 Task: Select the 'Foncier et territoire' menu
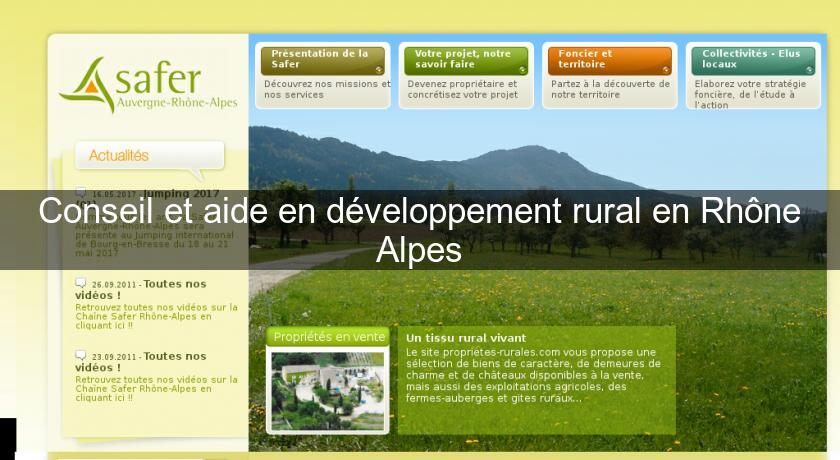(x=610, y=61)
